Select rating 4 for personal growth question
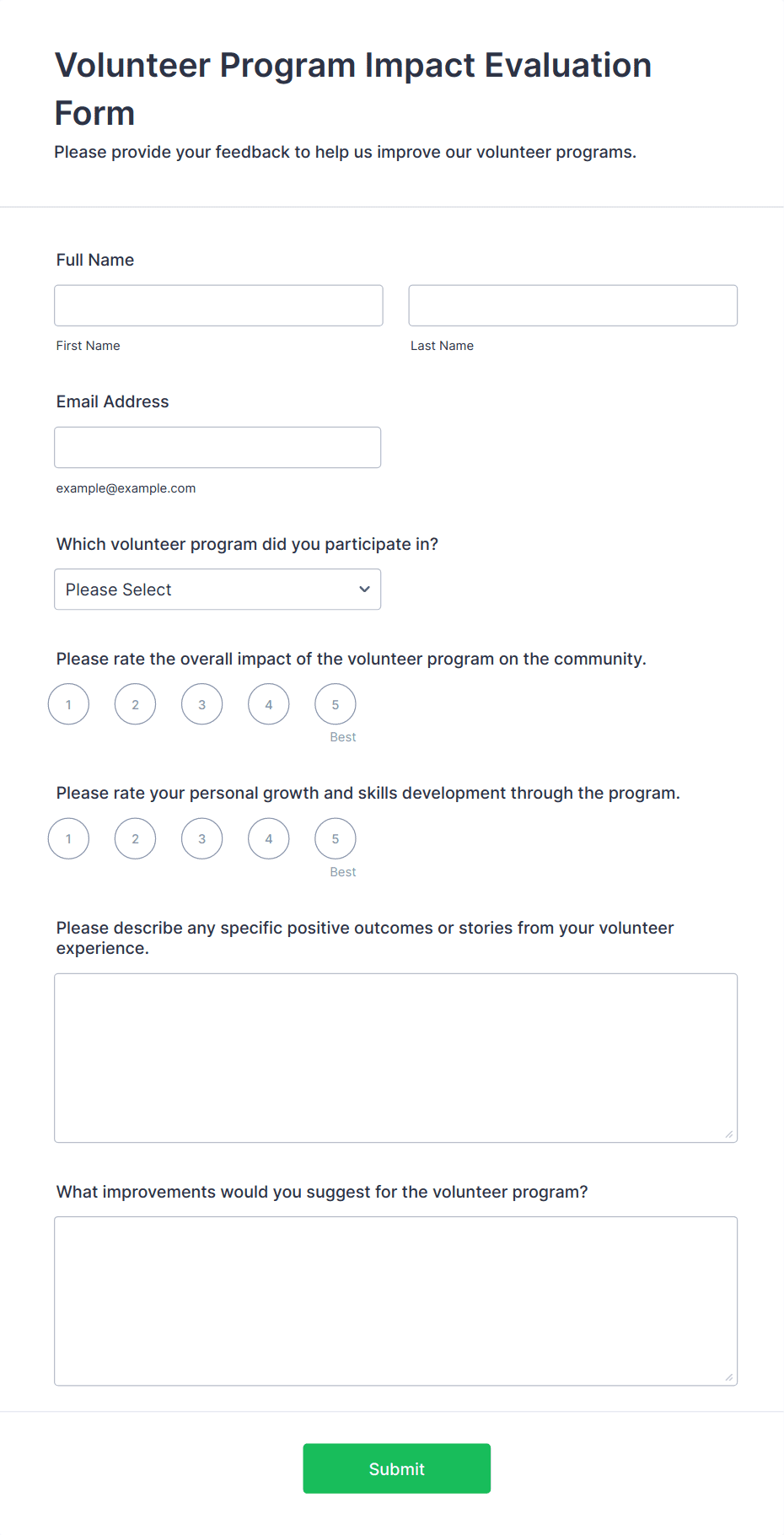 268,838
